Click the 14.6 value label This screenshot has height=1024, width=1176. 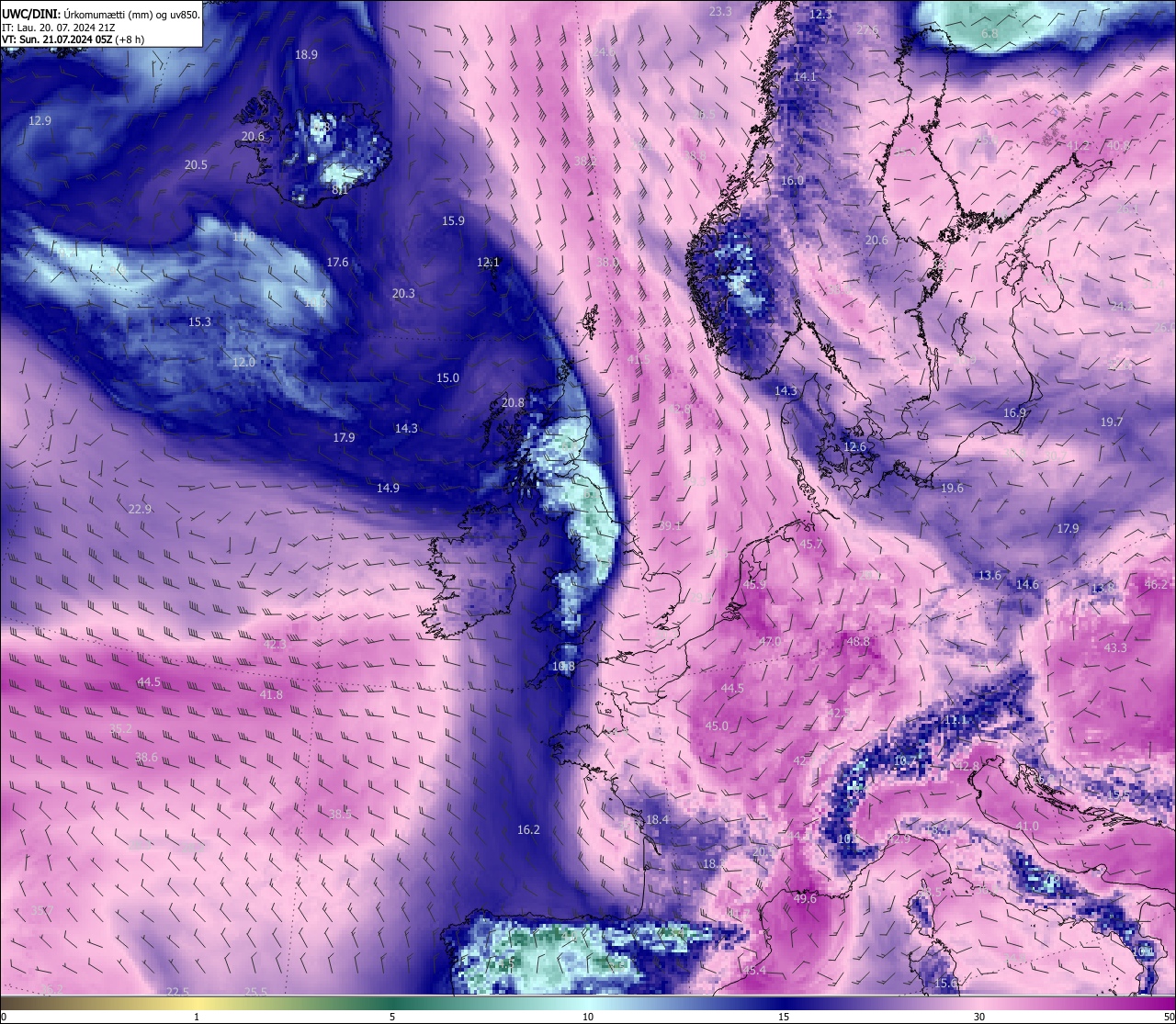click(1027, 584)
